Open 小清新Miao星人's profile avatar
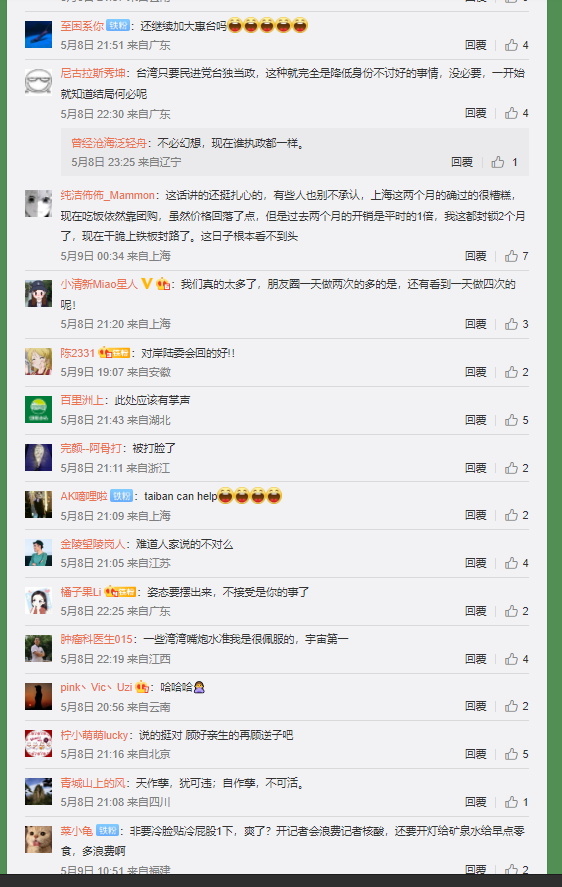The image size is (562, 887). click(38, 294)
